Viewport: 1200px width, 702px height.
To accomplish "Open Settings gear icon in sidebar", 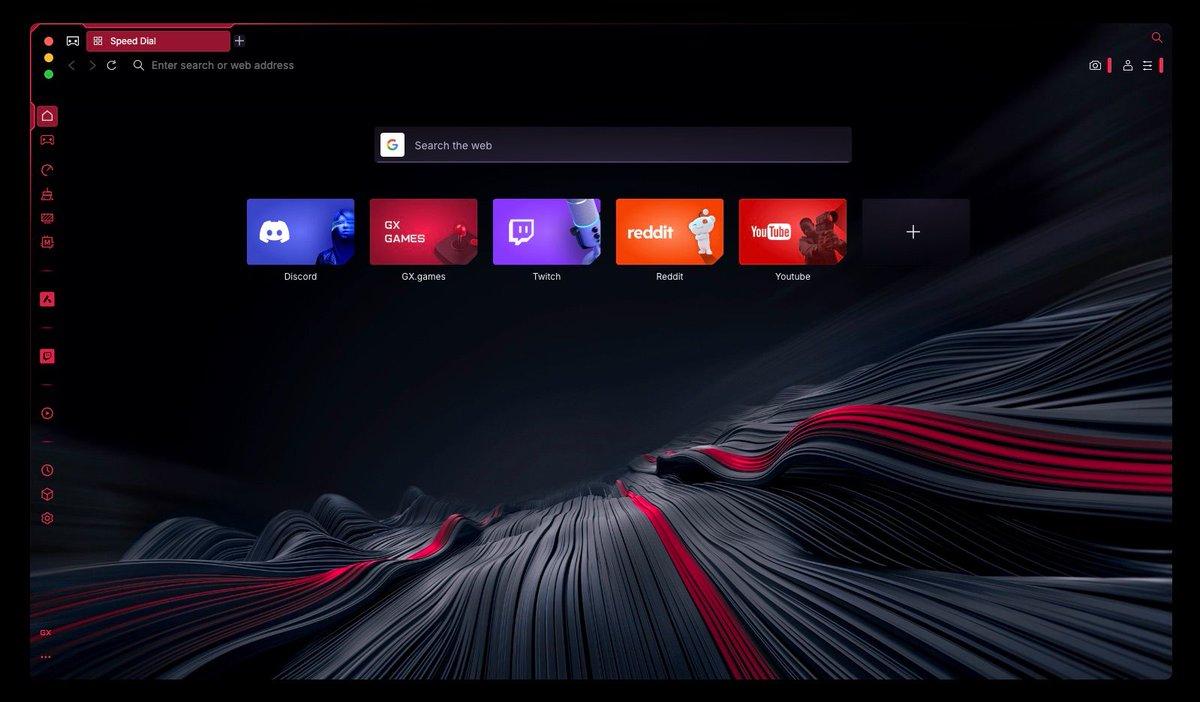I will pos(47,518).
